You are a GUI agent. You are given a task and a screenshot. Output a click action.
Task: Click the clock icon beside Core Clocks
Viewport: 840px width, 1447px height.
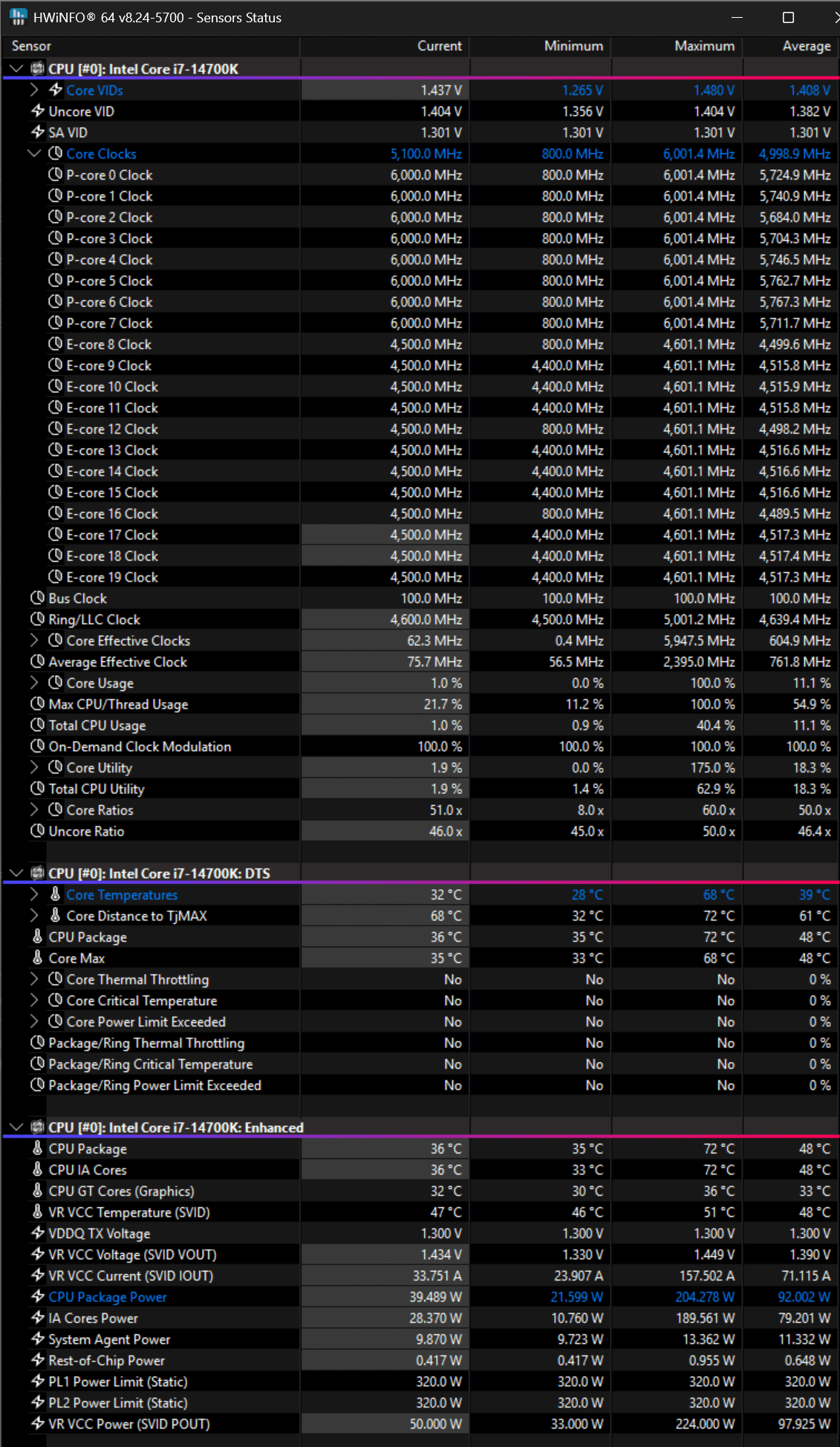(56, 153)
